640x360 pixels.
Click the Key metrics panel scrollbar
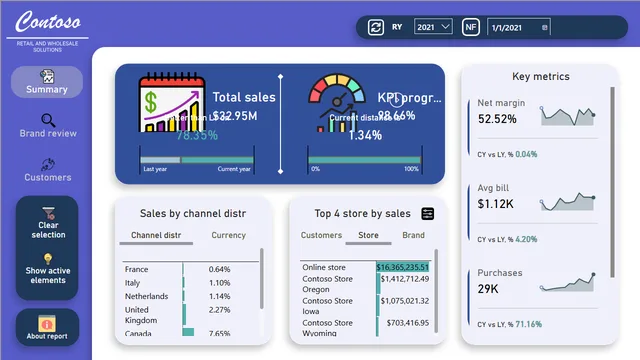coord(612,182)
